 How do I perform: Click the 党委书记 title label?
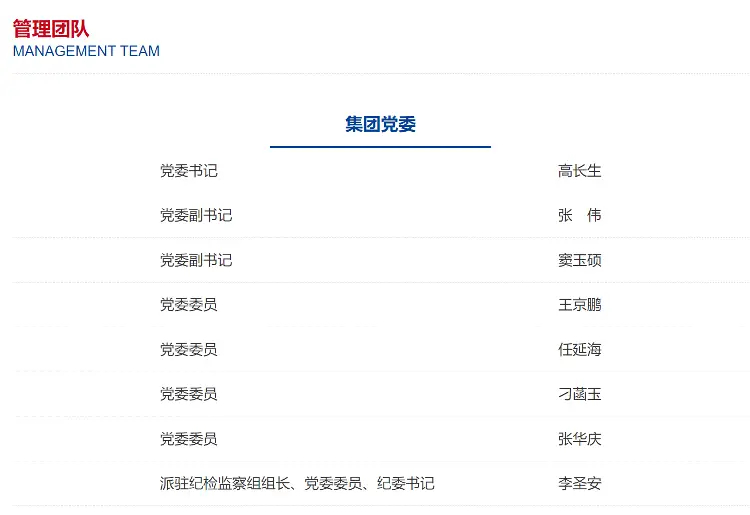(x=188, y=171)
